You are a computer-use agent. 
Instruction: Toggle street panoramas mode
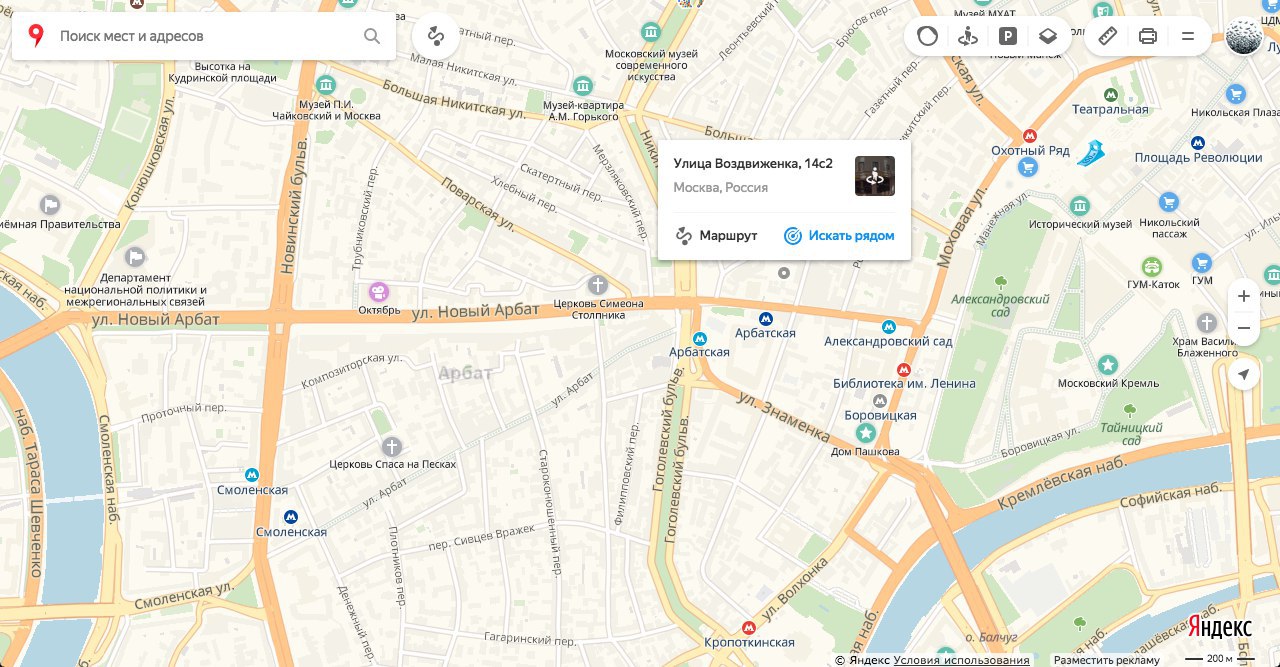coord(967,37)
